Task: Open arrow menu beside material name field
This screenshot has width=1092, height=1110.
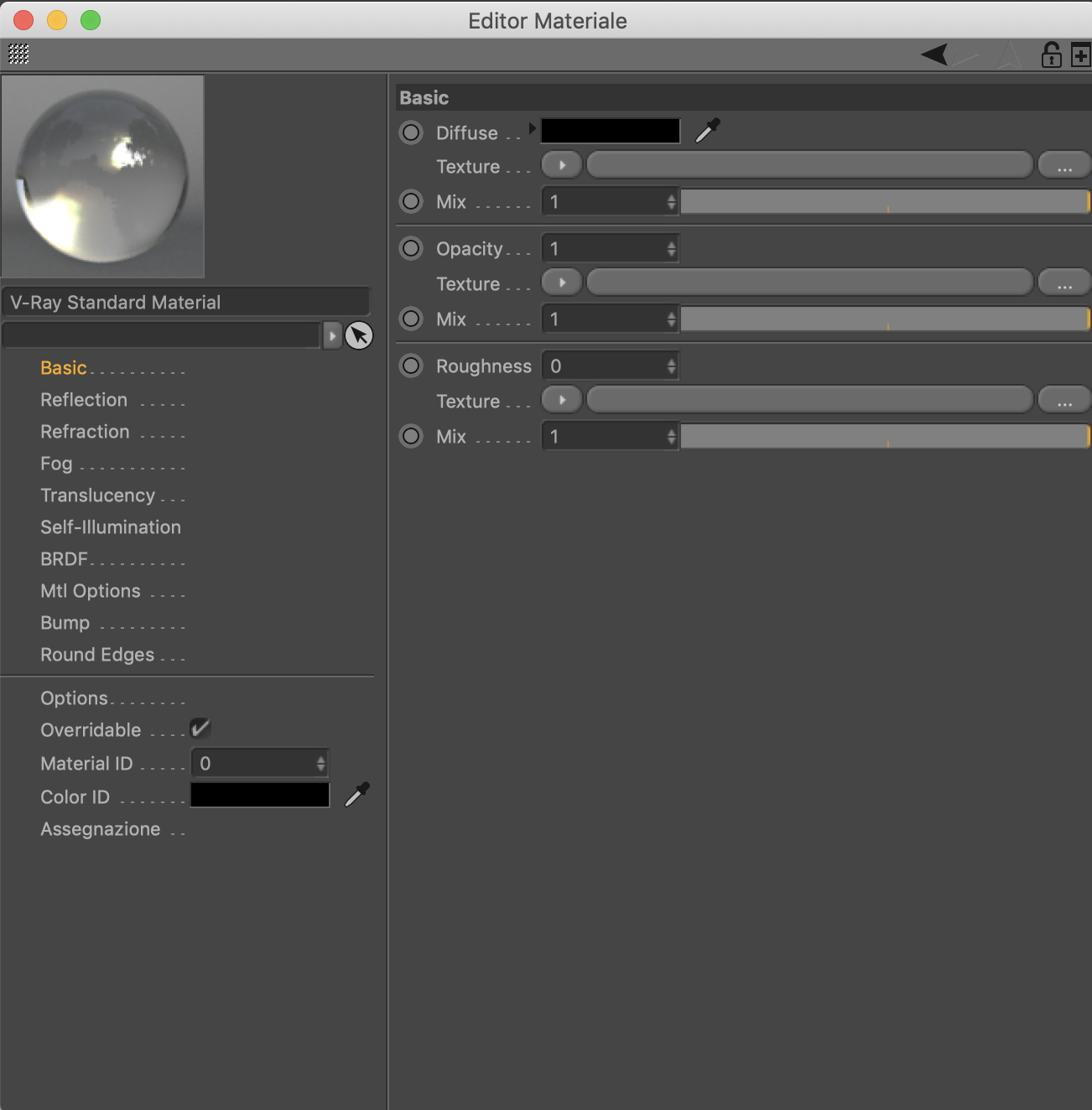Action: click(332, 335)
